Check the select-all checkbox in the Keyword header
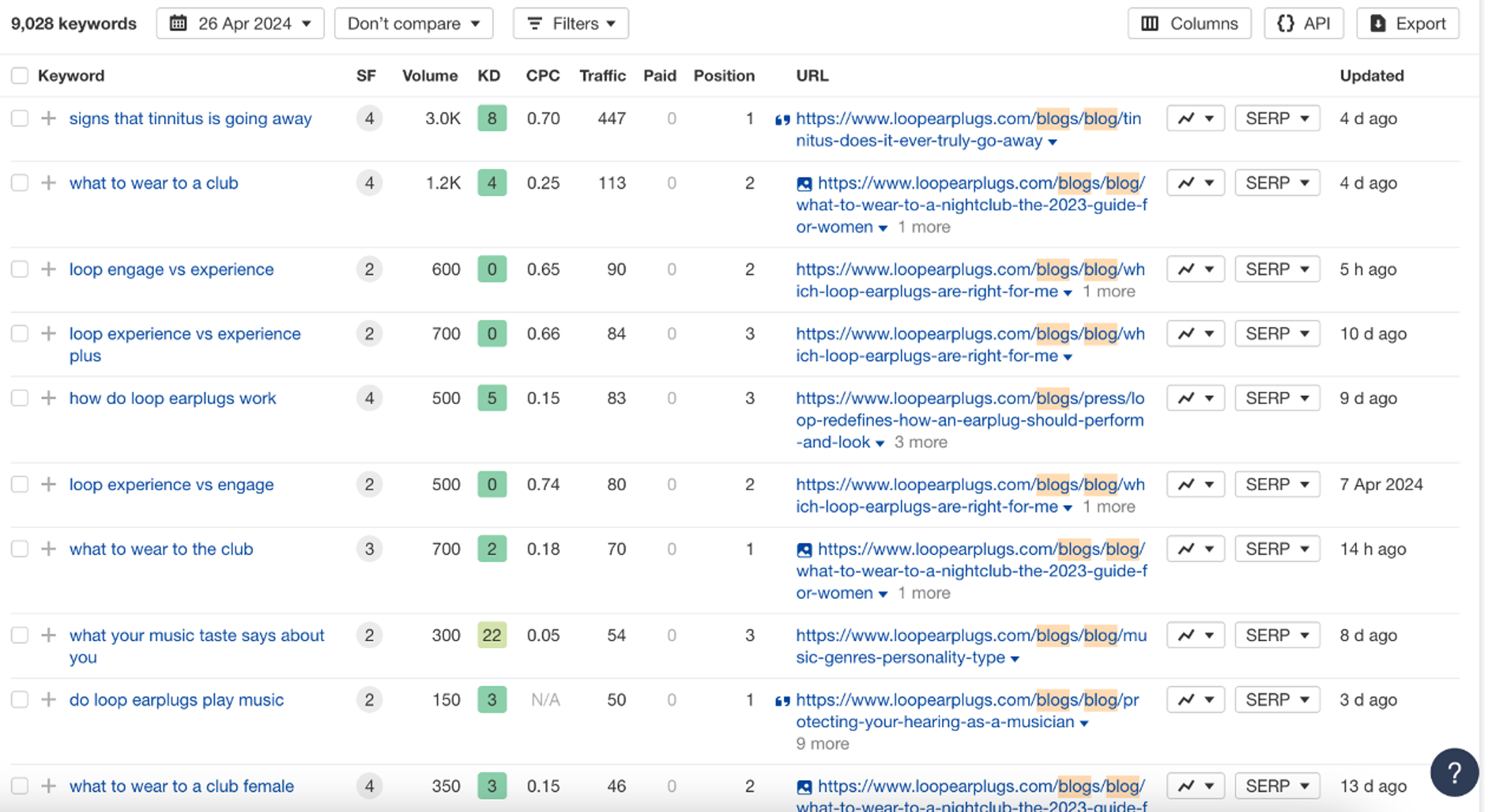Viewport: 1485px width, 812px height. [20, 75]
